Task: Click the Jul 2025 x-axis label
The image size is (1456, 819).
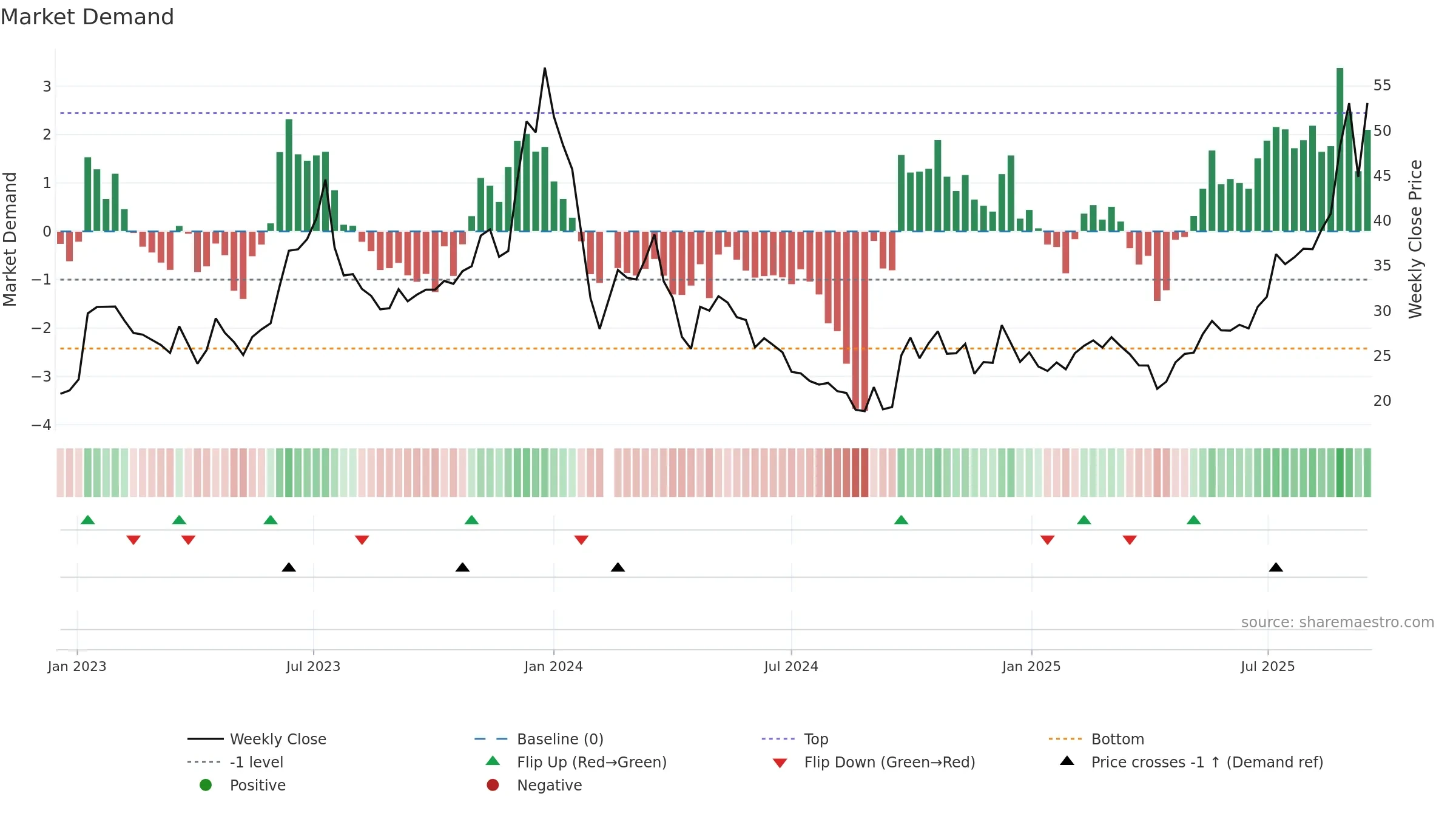Action: 1268,666
